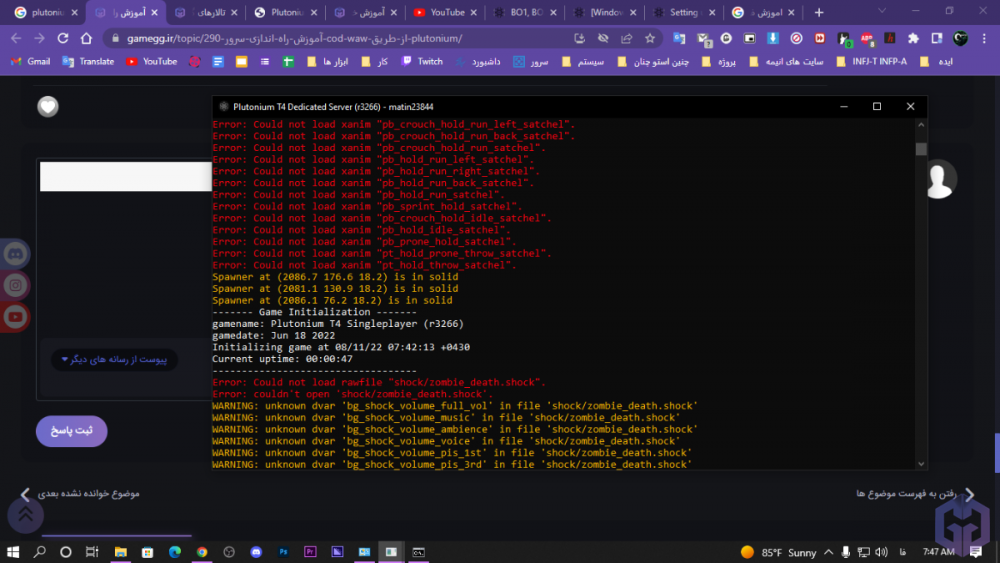Click the red YouTube side icon

(15, 318)
